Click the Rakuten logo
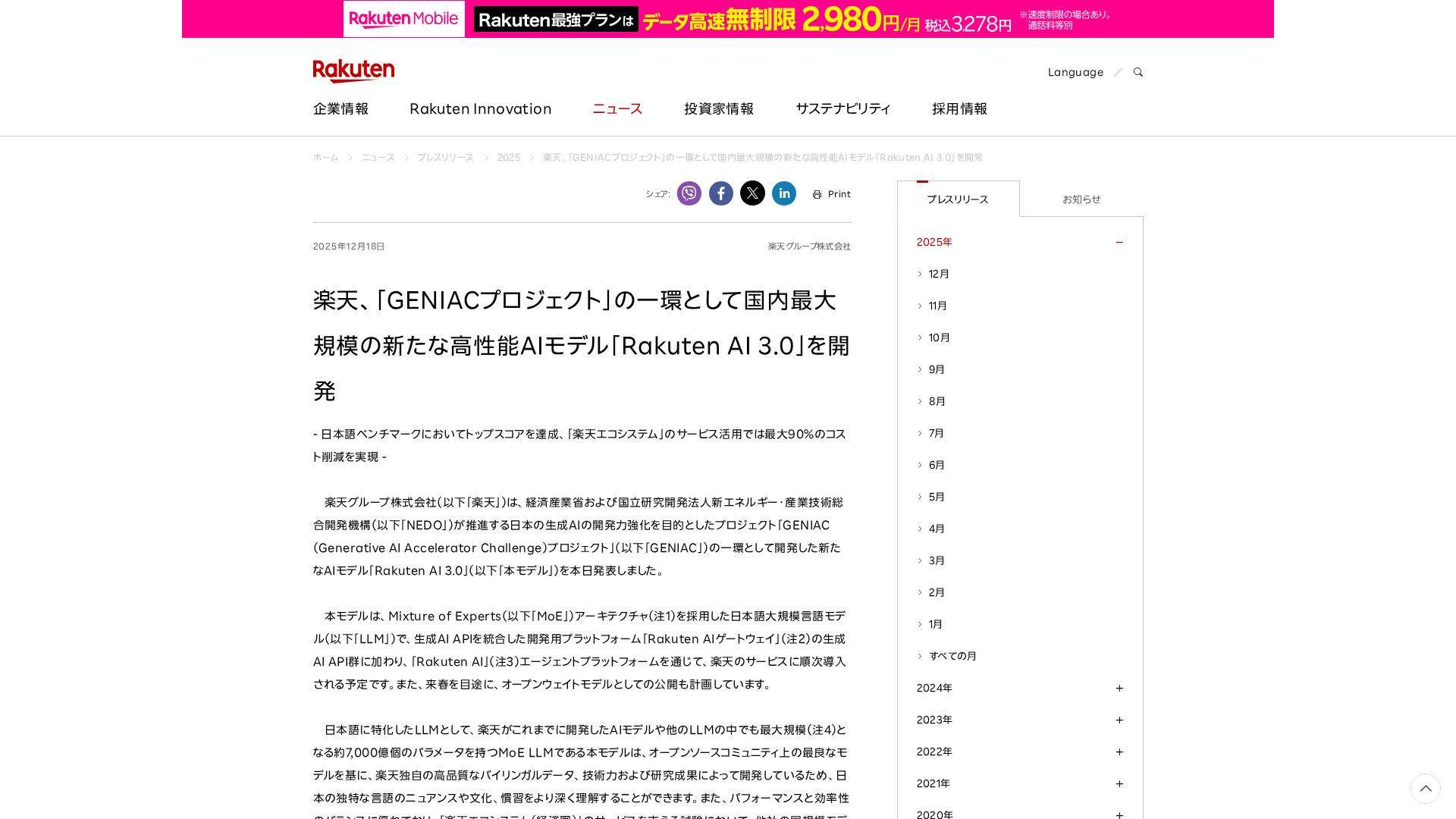1456x819 pixels. click(353, 71)
